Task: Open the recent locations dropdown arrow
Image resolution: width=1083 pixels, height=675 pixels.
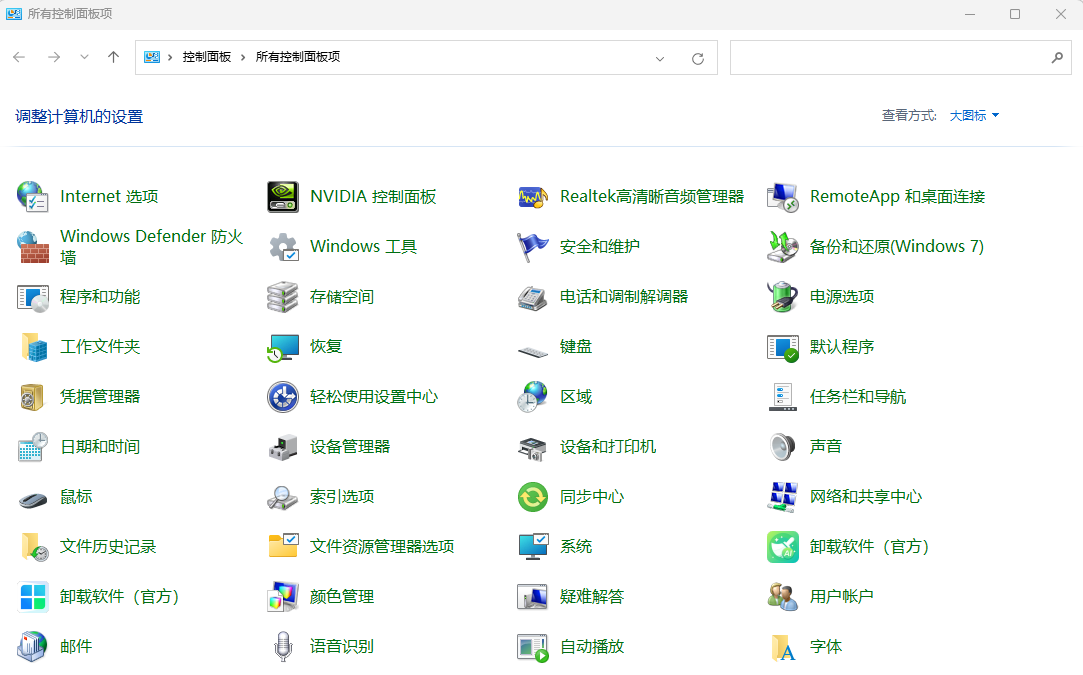Action: coord(84,57)
